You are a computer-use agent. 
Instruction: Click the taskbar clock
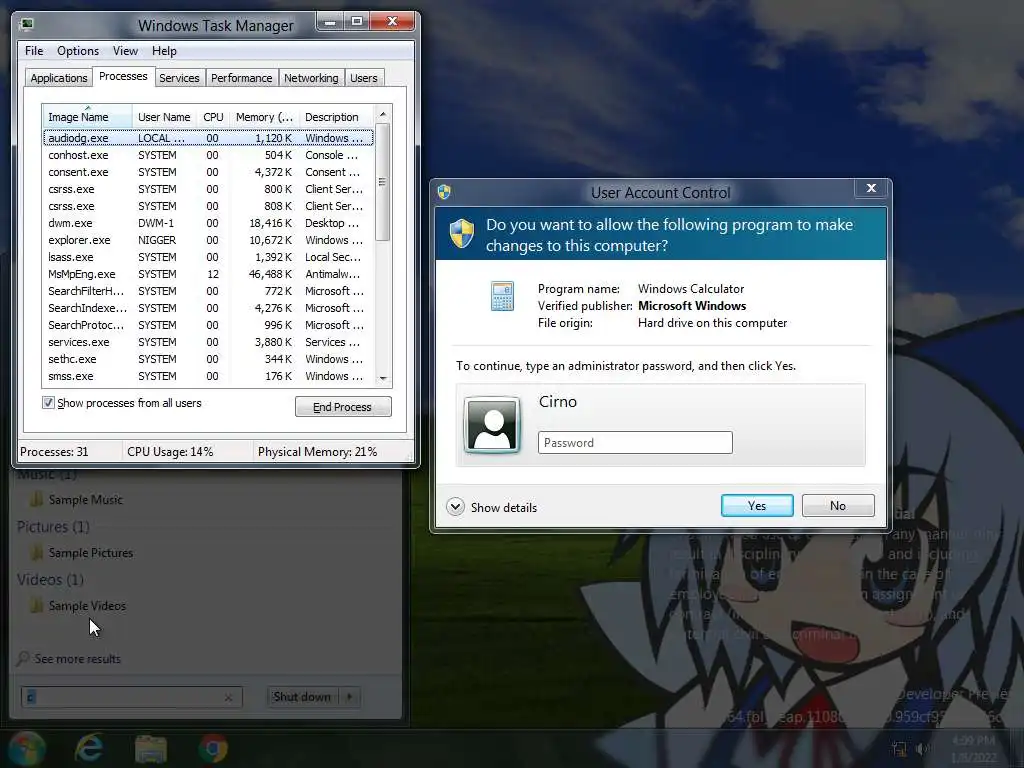point(974,749)
